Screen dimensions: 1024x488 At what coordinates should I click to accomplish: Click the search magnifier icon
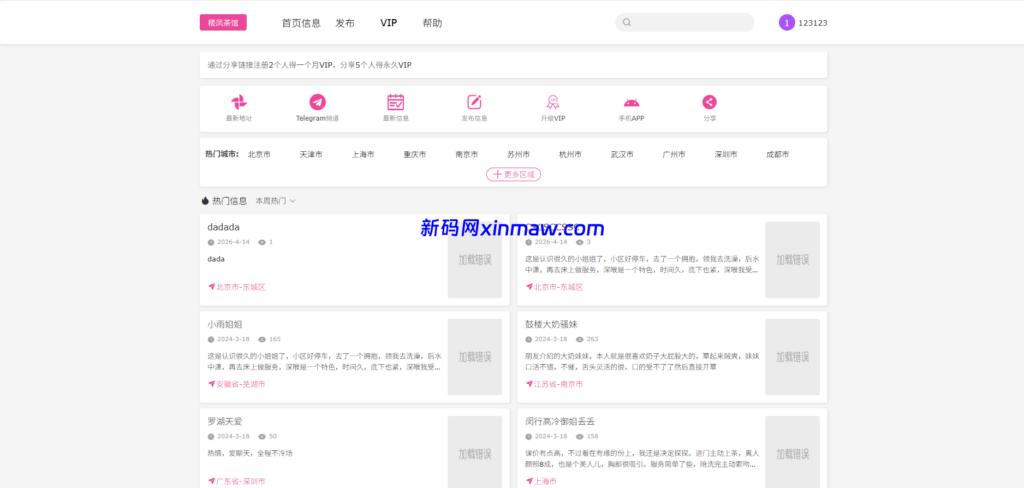click(x=627, y=22)
